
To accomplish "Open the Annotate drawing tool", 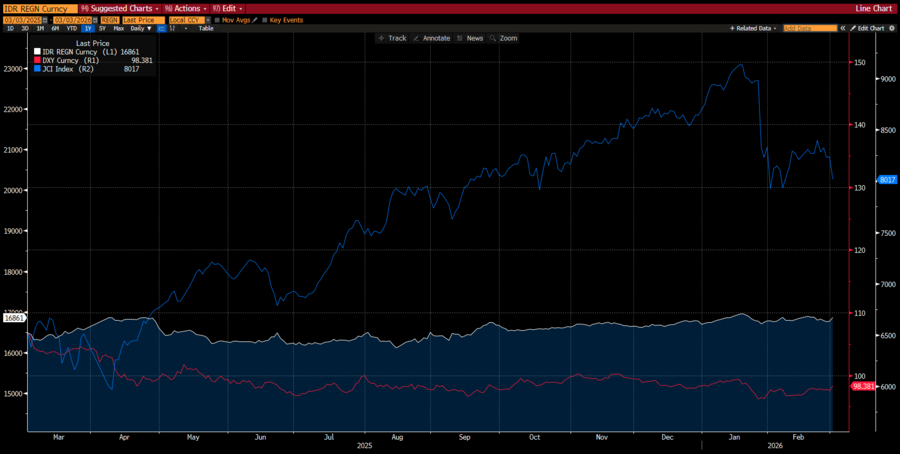I will pyautogui.click(x=432, y=38).
